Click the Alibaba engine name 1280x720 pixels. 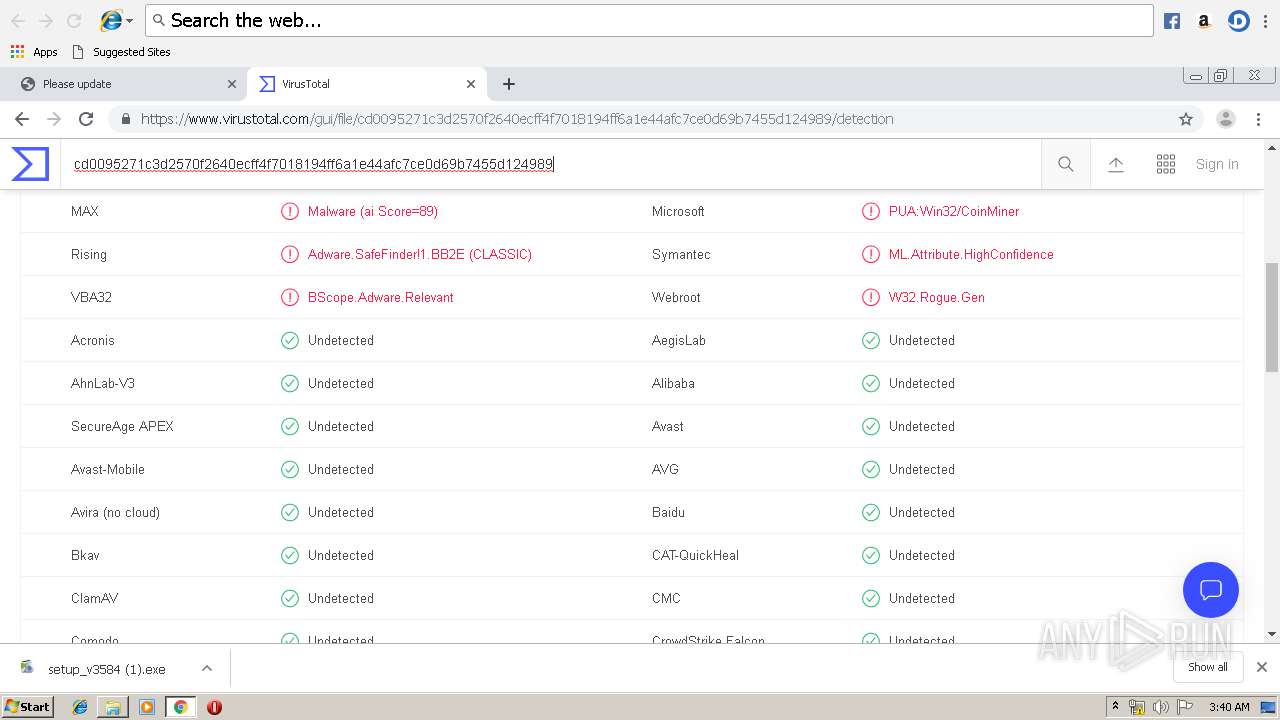(673, 383)
